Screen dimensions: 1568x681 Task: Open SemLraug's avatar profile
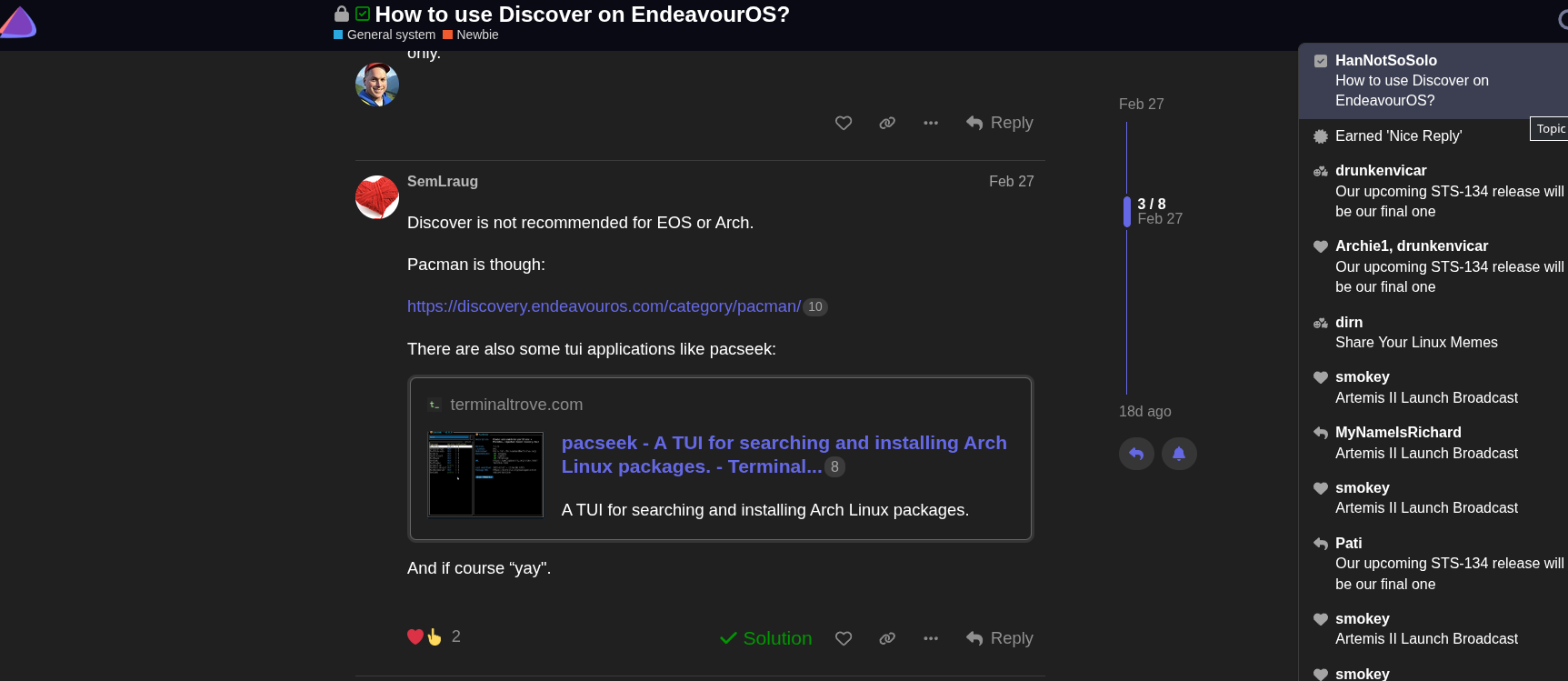377,197
